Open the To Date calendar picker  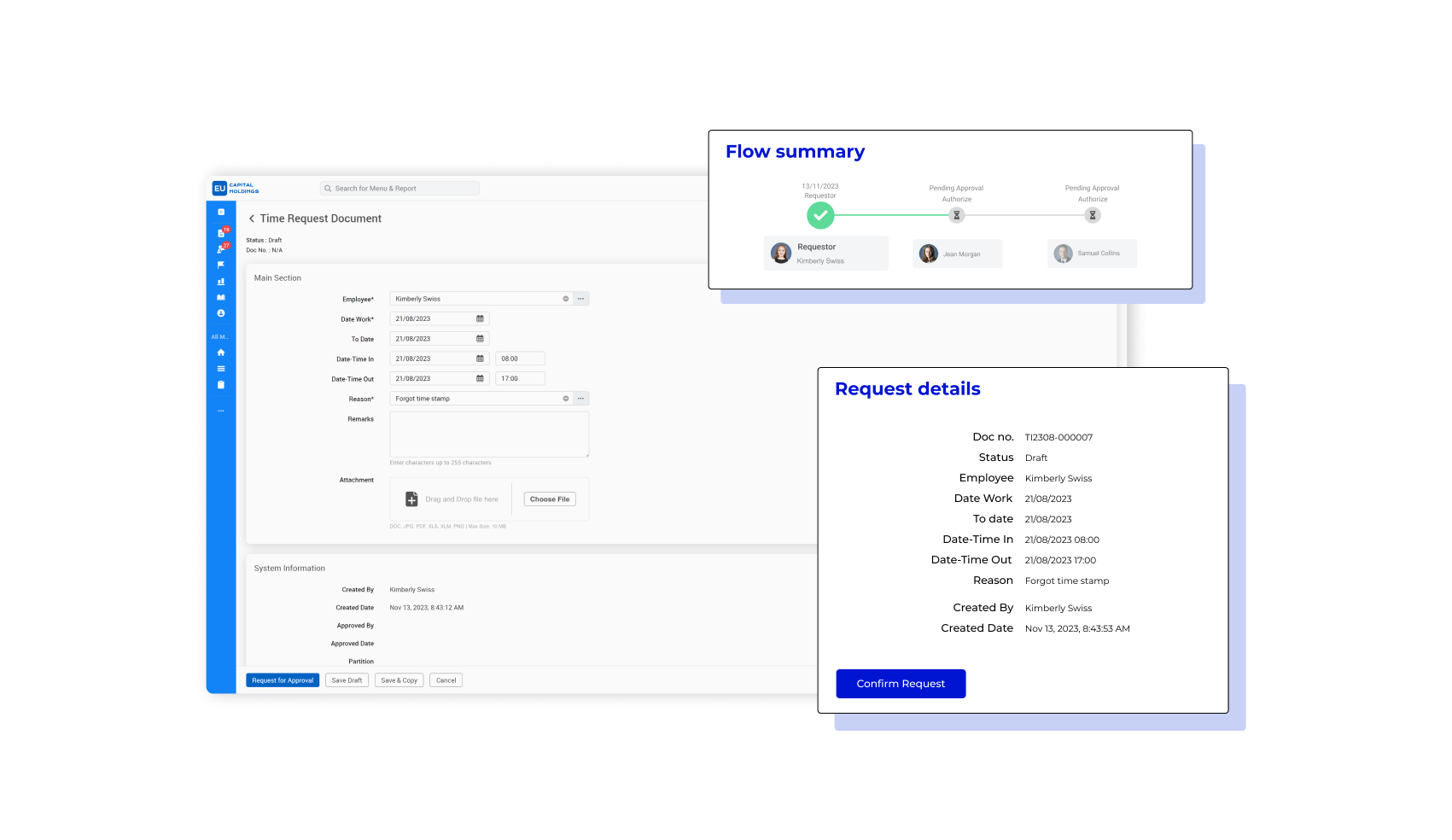click(480, 339)
